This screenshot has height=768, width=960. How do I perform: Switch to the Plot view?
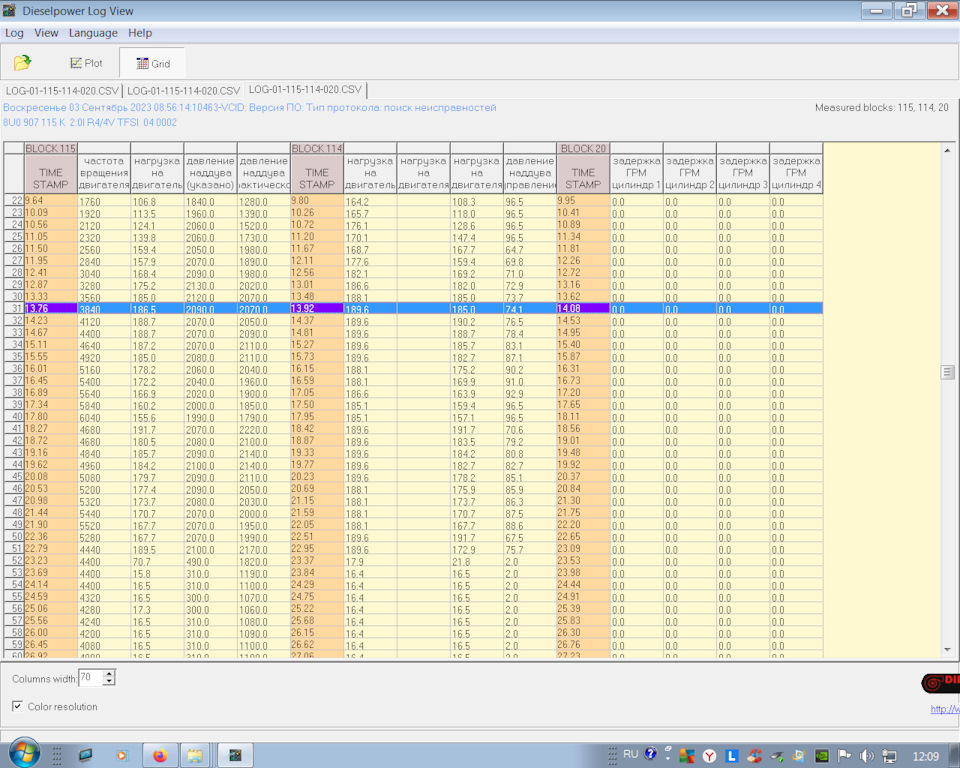[86, 63]
